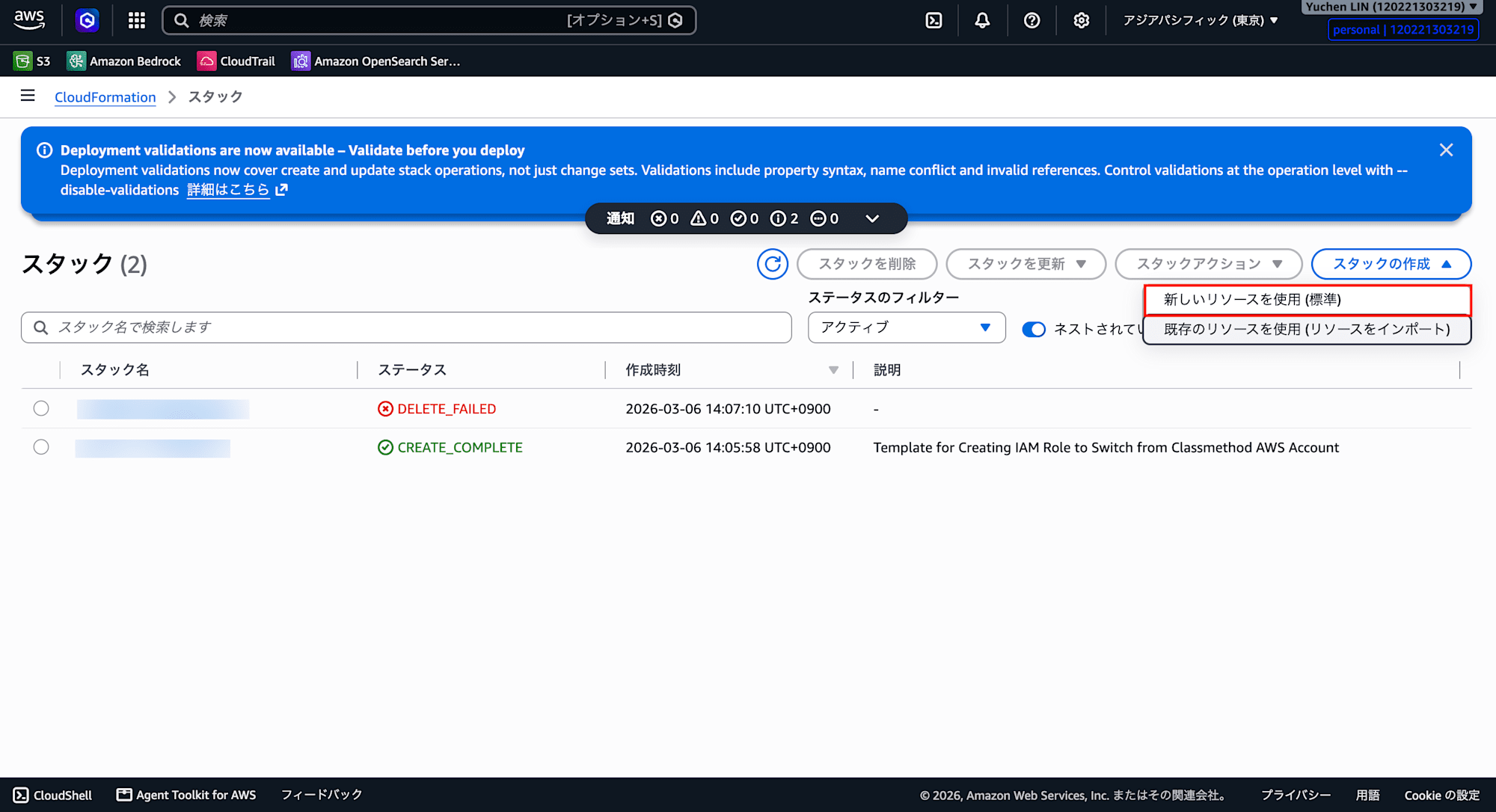Open the スタックを更新 dropdown
Screen dimensions: 1496x812
(1026, 264)
